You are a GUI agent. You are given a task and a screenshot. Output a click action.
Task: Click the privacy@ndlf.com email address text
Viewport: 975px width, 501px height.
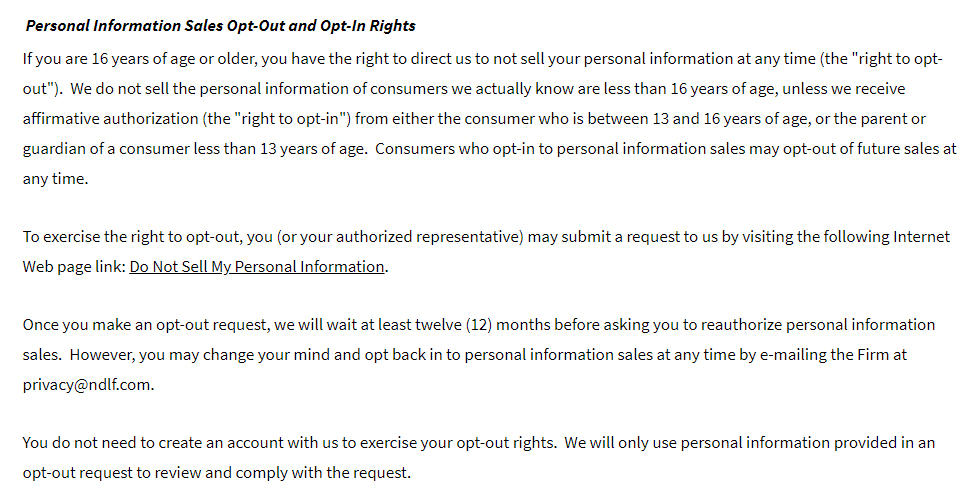[87, 385]
